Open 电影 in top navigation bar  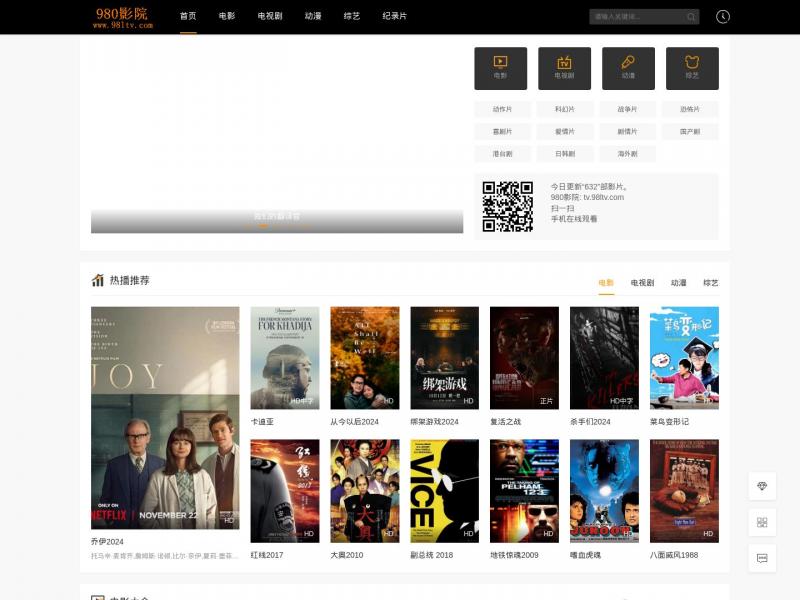(x=227, y=16)
